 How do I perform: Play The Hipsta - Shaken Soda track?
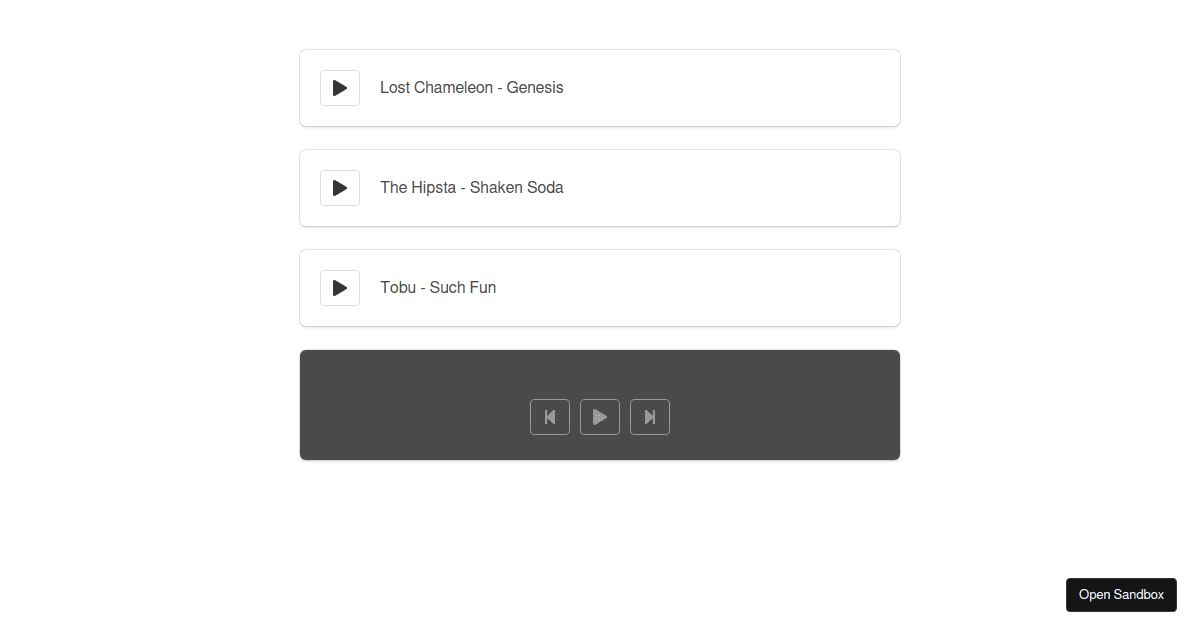click(340, 188)
